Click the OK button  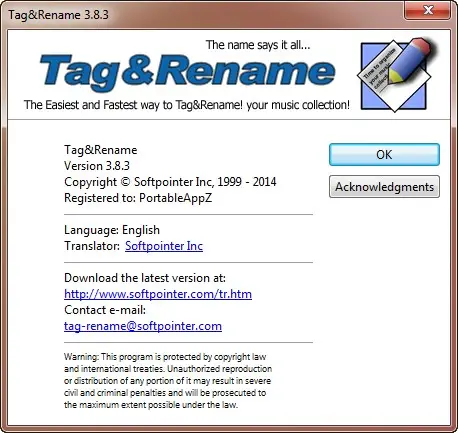pyautogui.click(x=384, y=155)
